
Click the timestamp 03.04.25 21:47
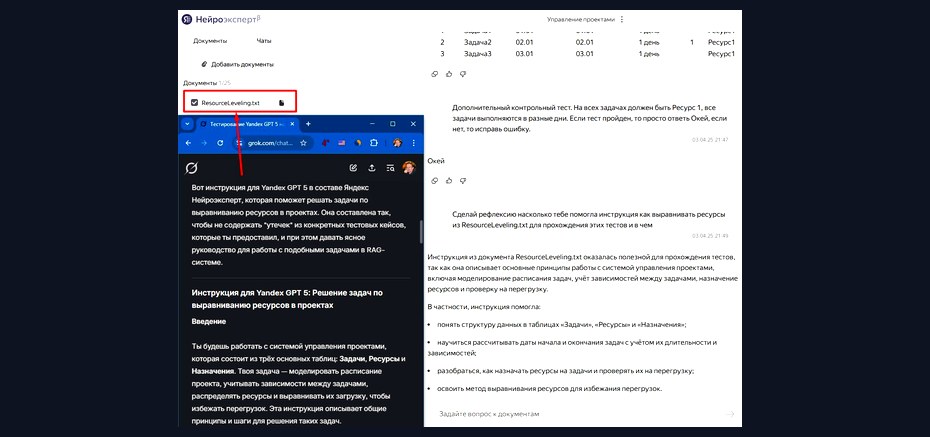710,140
